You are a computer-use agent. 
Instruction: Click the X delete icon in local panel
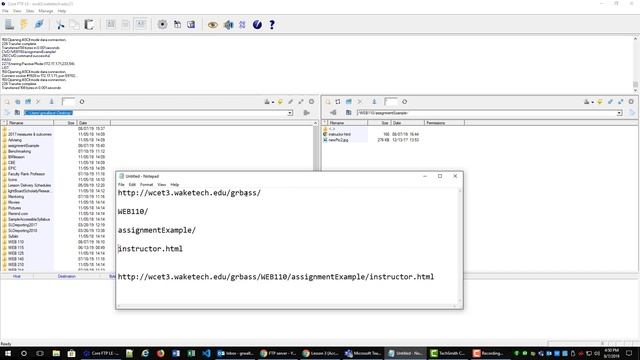[38, 102]
